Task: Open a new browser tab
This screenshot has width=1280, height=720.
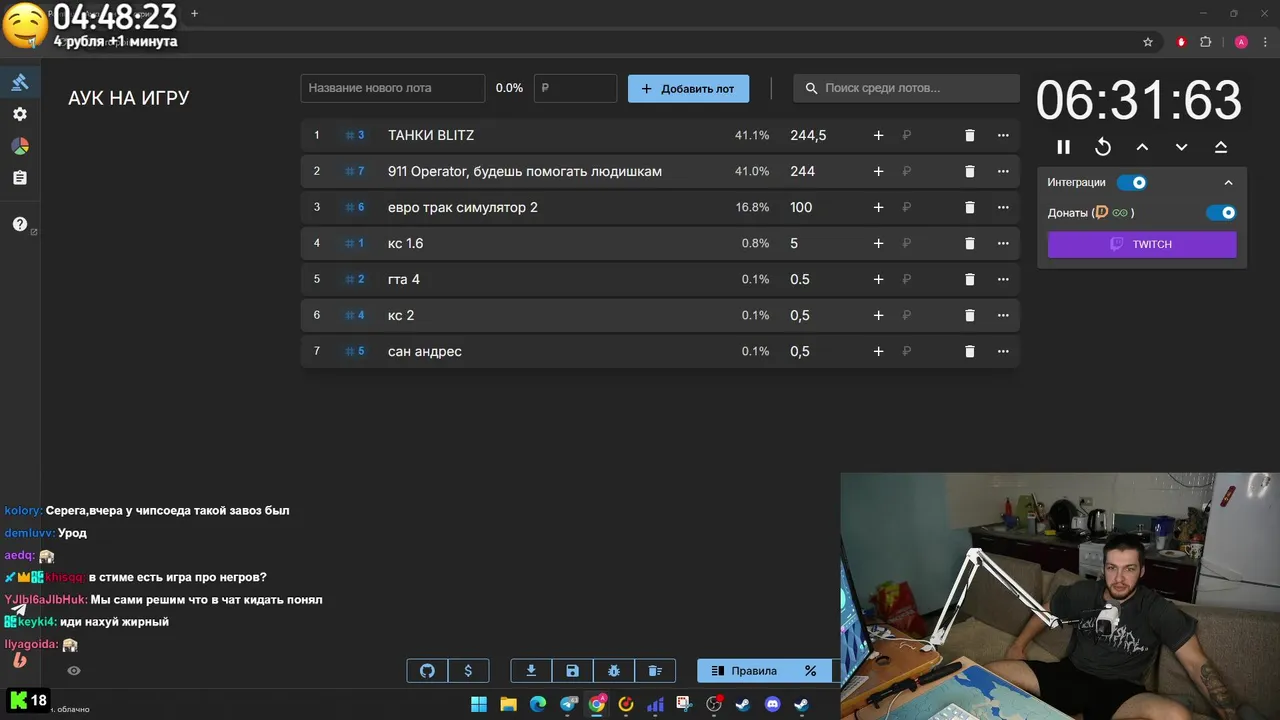Action: coord(194,13)
